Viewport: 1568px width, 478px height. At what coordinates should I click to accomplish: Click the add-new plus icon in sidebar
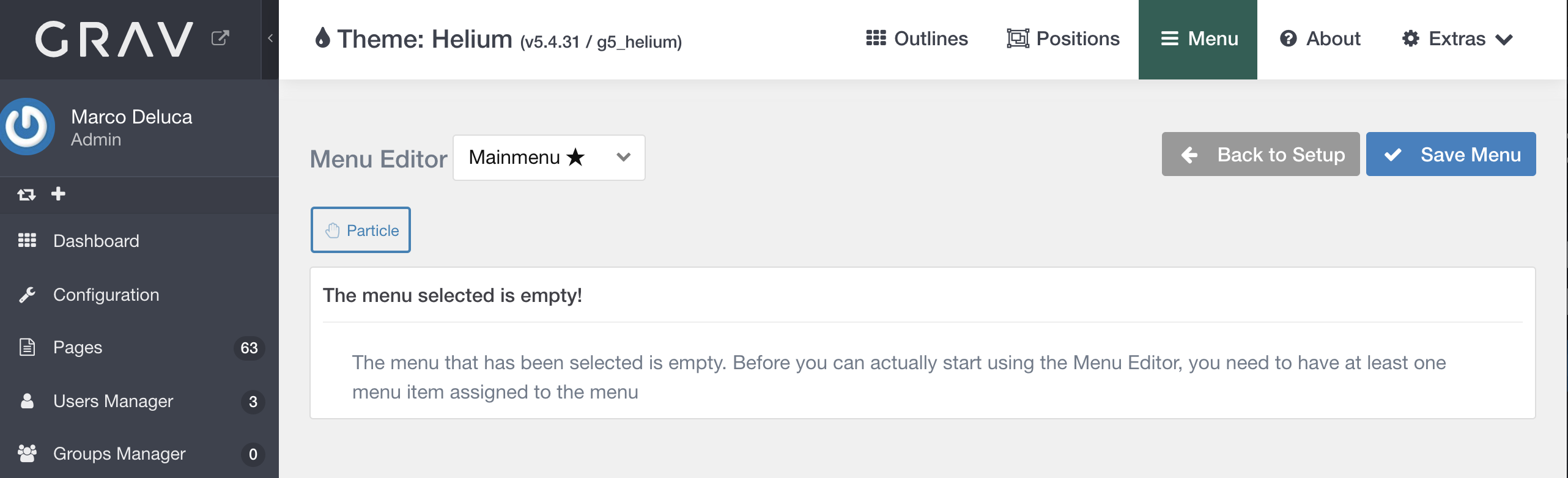58,194
